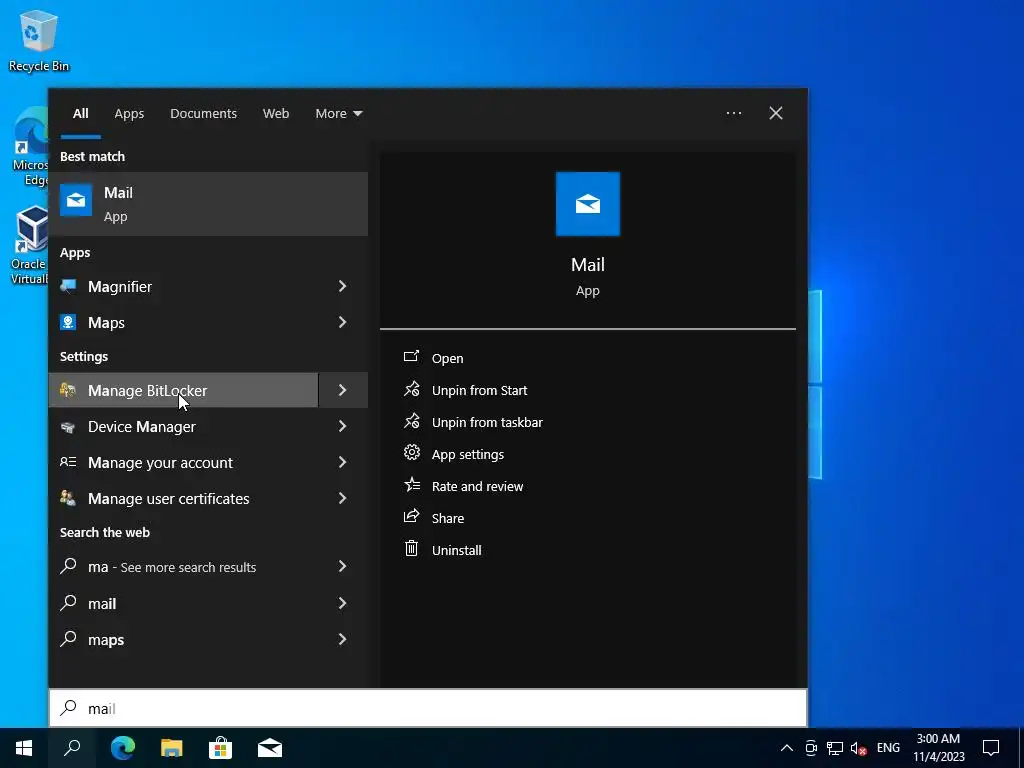
Task: Select the Manage your account result
Action: point(184,462)
